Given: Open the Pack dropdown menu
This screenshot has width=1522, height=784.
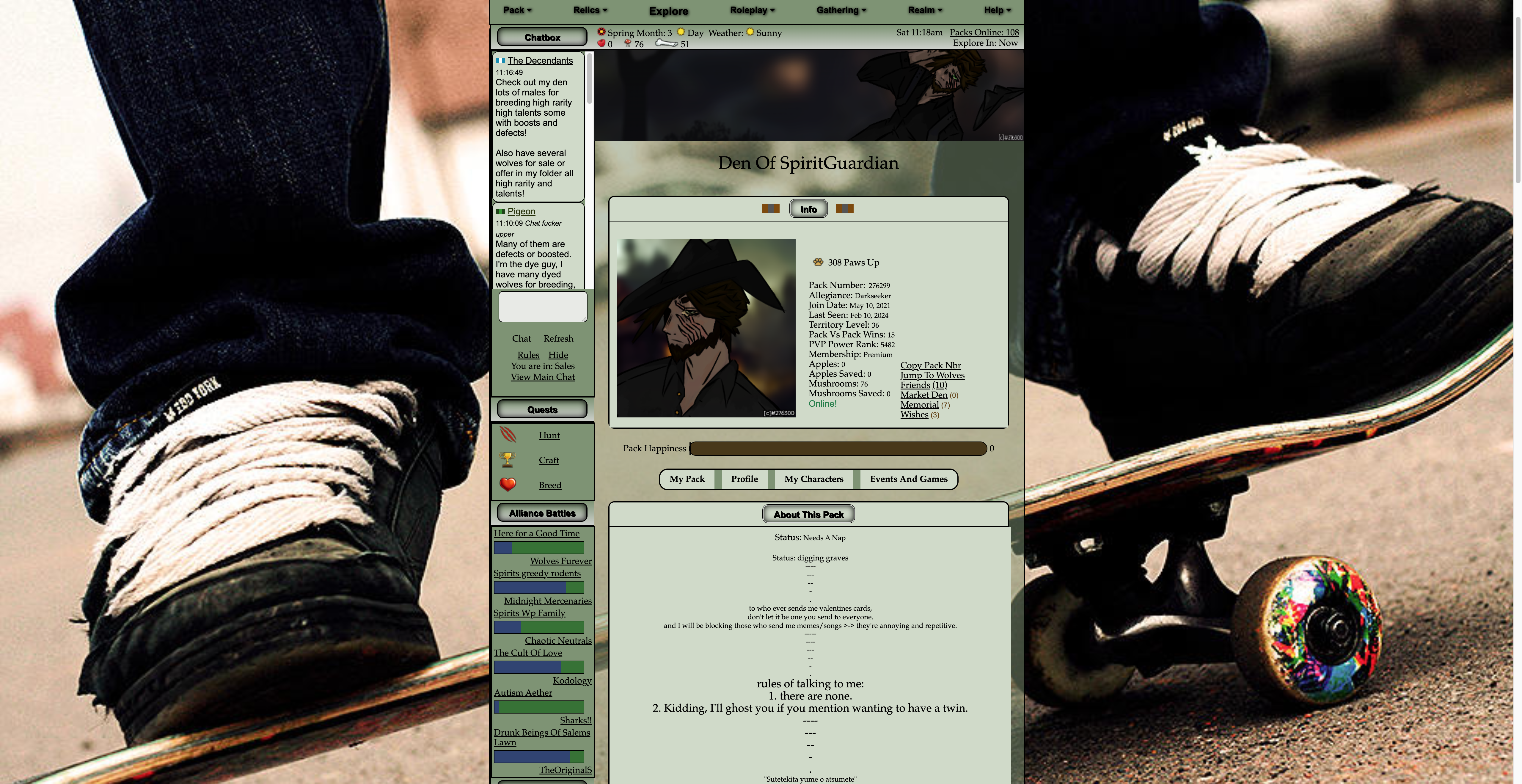Looking at the screenshot, I should pyautogui.click(x=517, y=10).
